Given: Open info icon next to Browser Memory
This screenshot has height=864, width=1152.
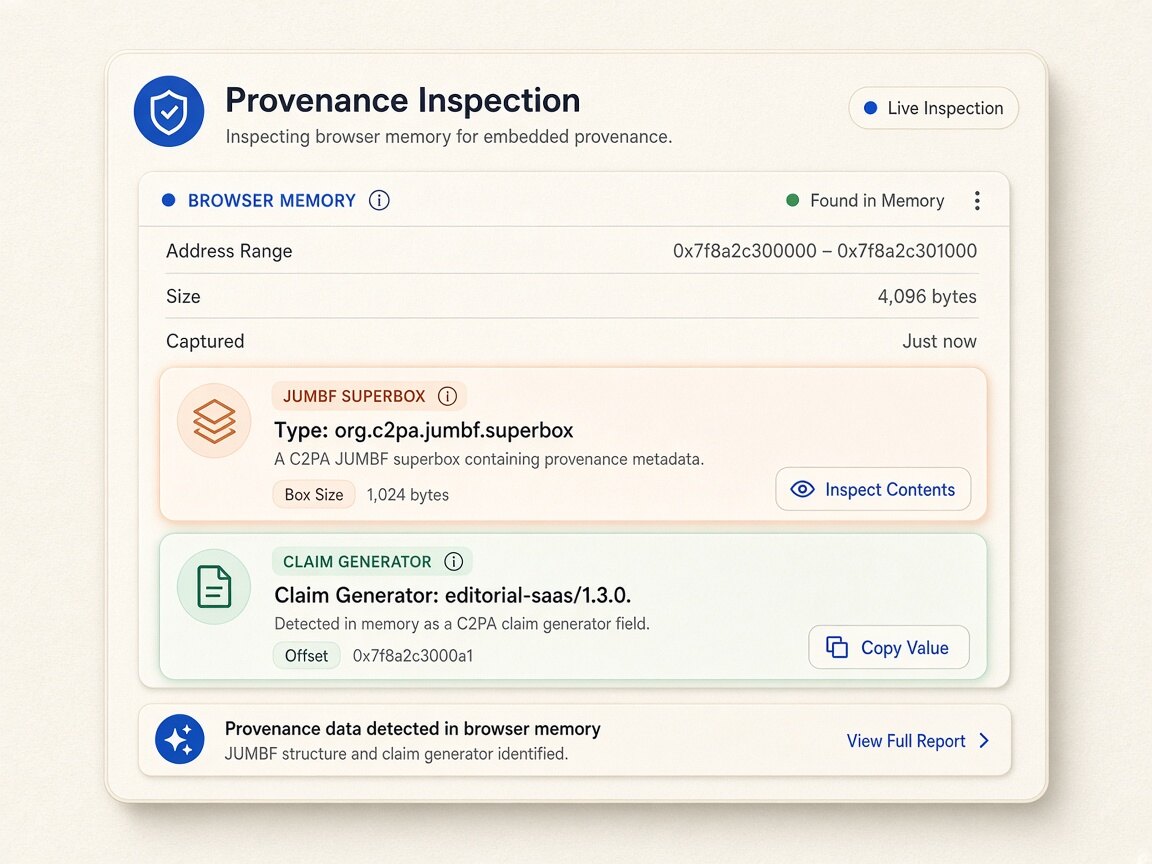Looking at the screenshot, I should 379,200.
